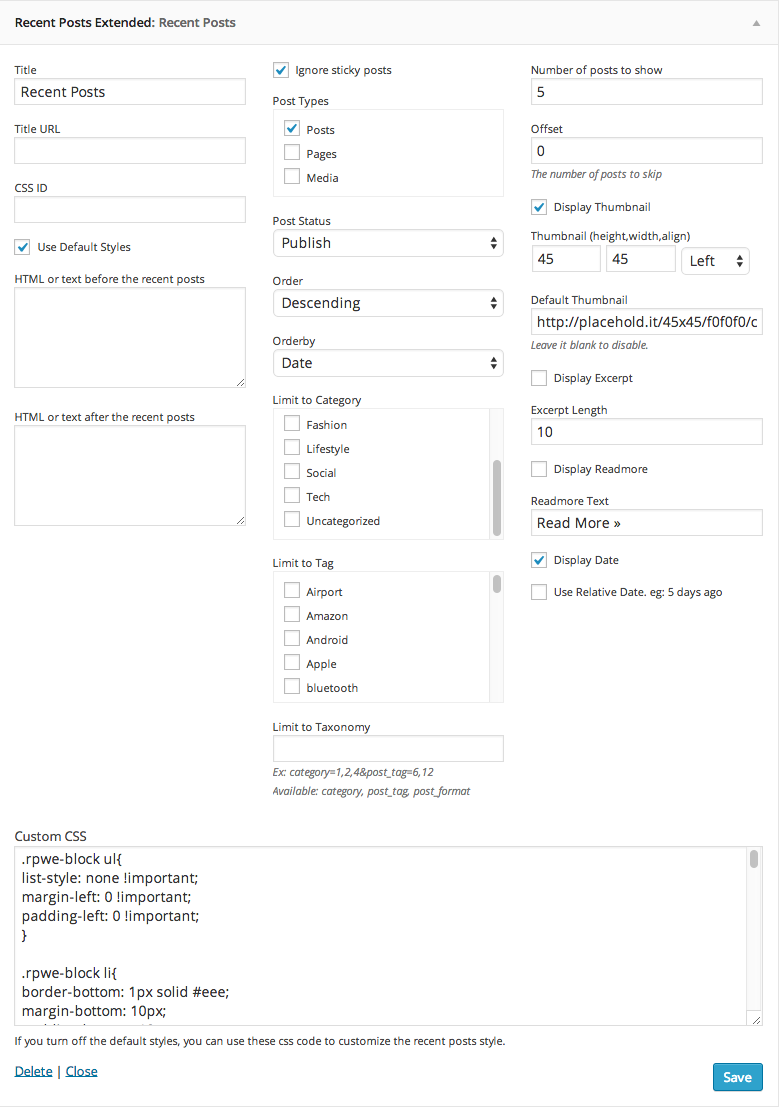Click the Delete link

point(33,1071)
